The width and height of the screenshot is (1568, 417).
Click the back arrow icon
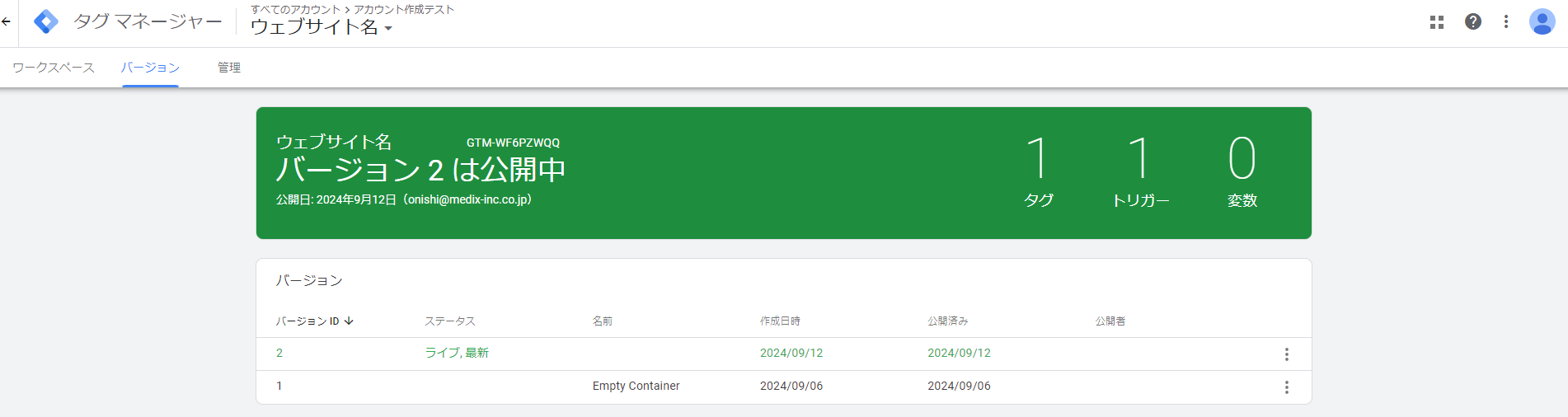[7, 22]
